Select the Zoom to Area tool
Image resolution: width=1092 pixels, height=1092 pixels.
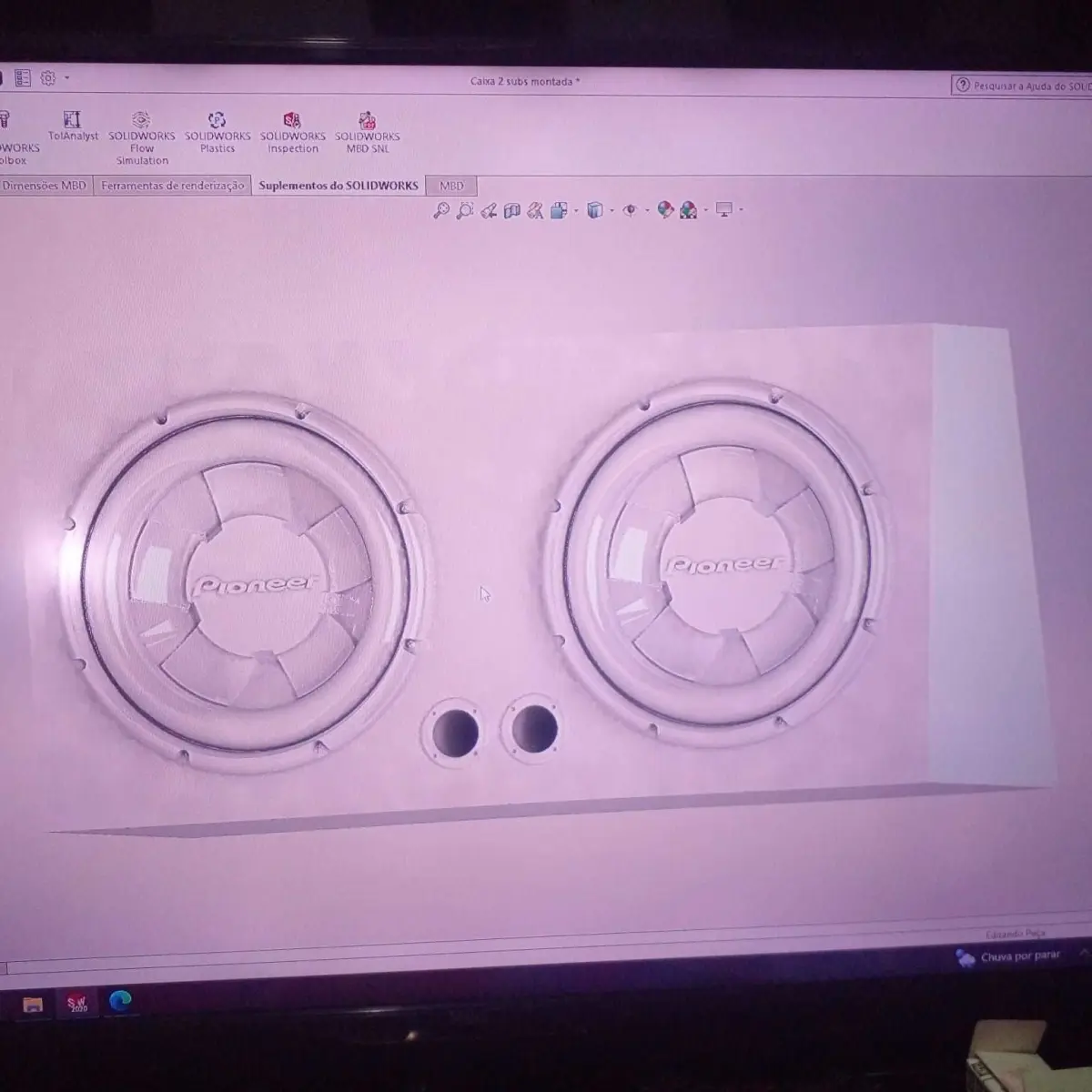465,210
